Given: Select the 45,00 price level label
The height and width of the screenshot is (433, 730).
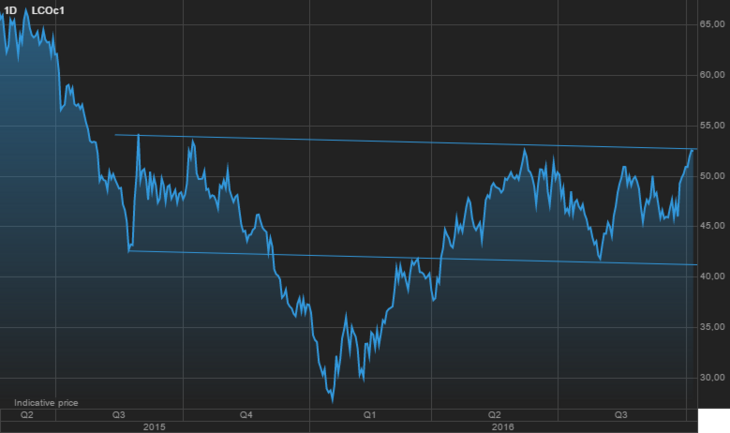Looking at the screenshot, I should point(712,227).
